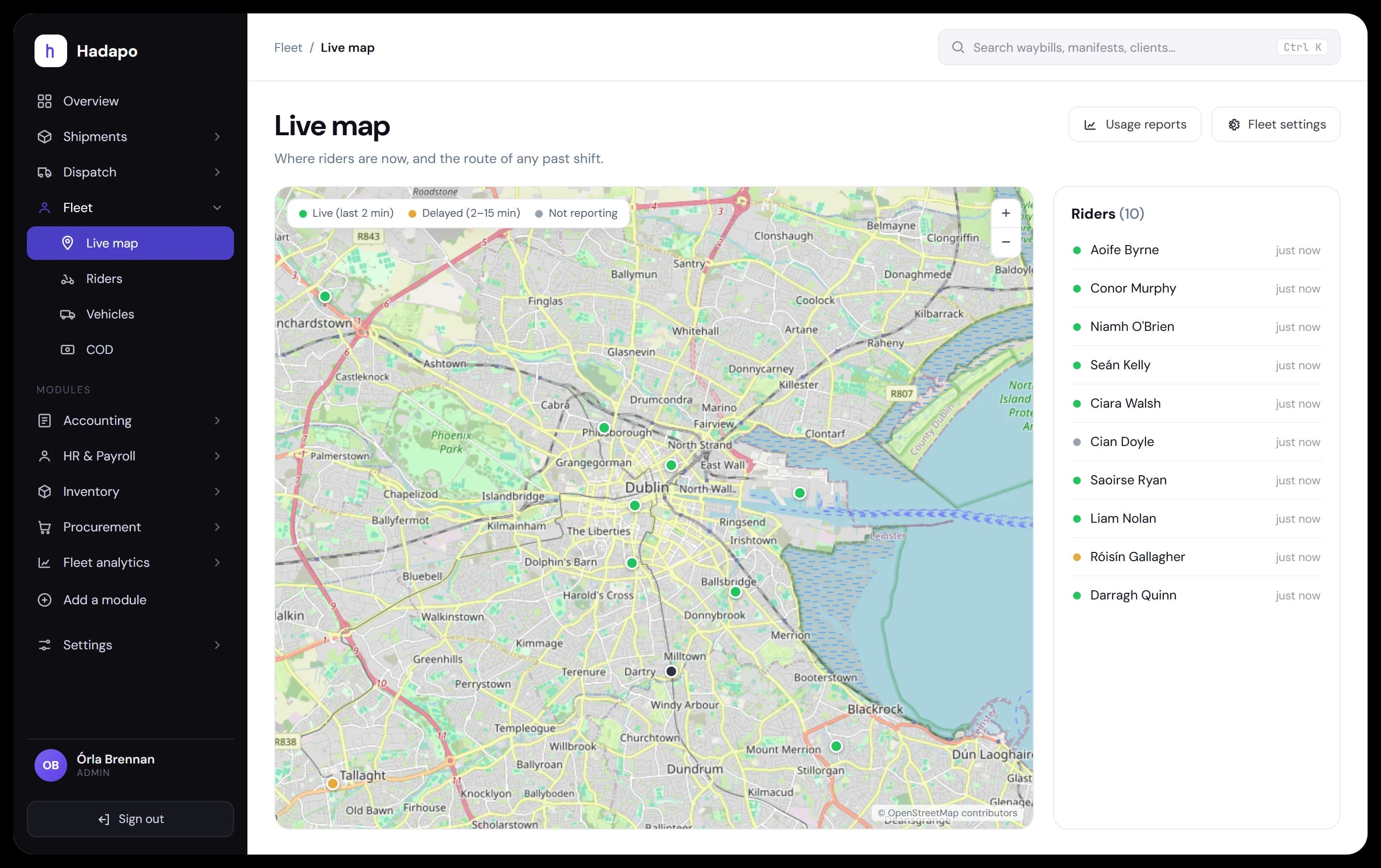Expand the Inventory chevron
1381x868 pixels.
(217, 492)
